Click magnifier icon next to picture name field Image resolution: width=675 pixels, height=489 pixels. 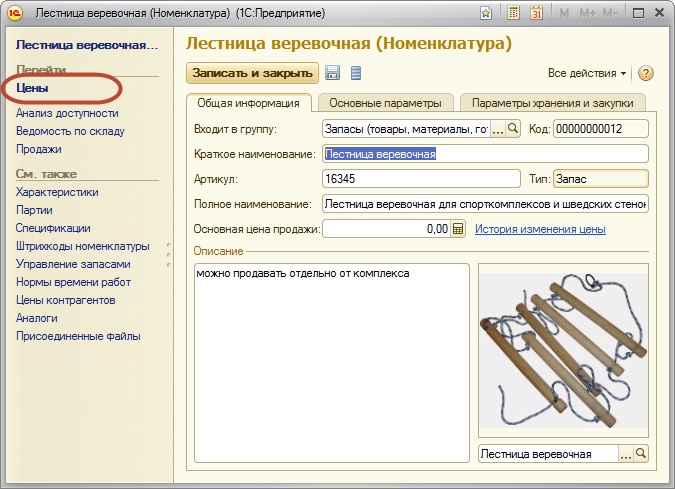[x=641, y=453]
